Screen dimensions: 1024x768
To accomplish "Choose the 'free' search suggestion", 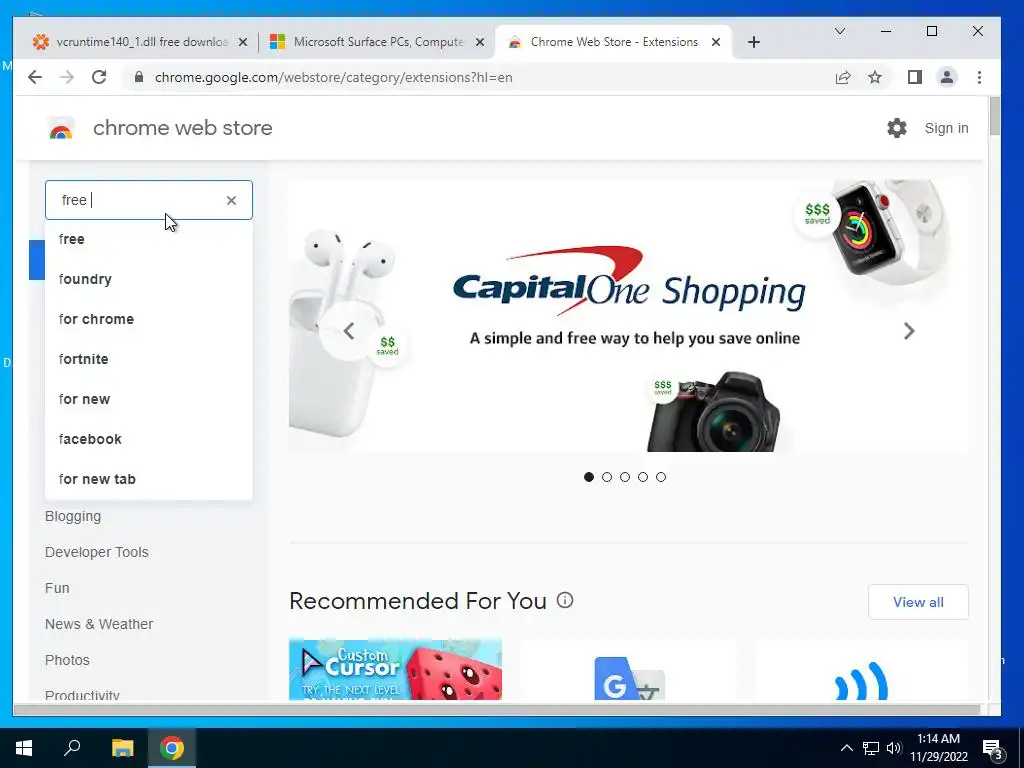I will 149,239.
